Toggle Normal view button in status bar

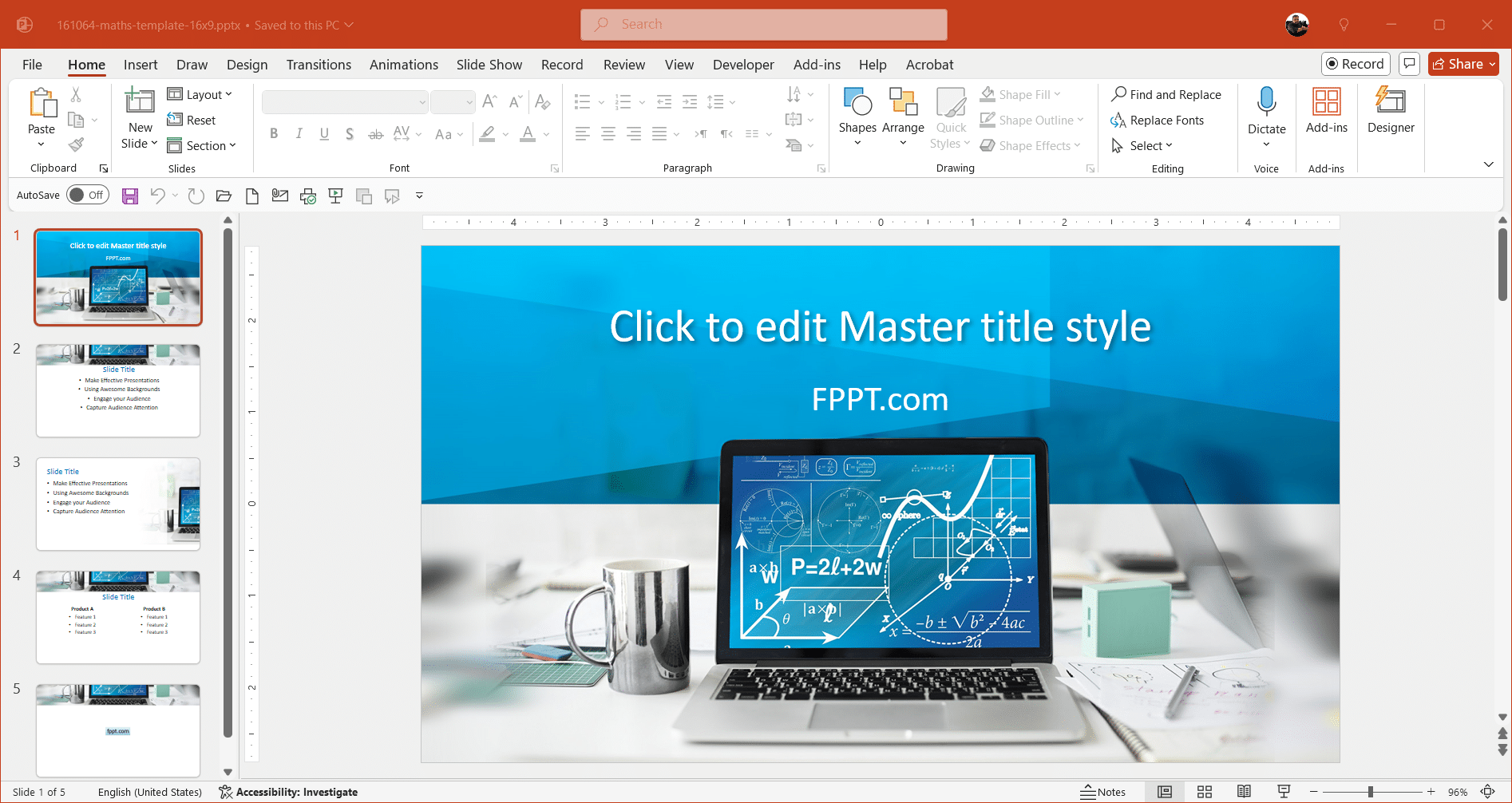(1165, 792)
